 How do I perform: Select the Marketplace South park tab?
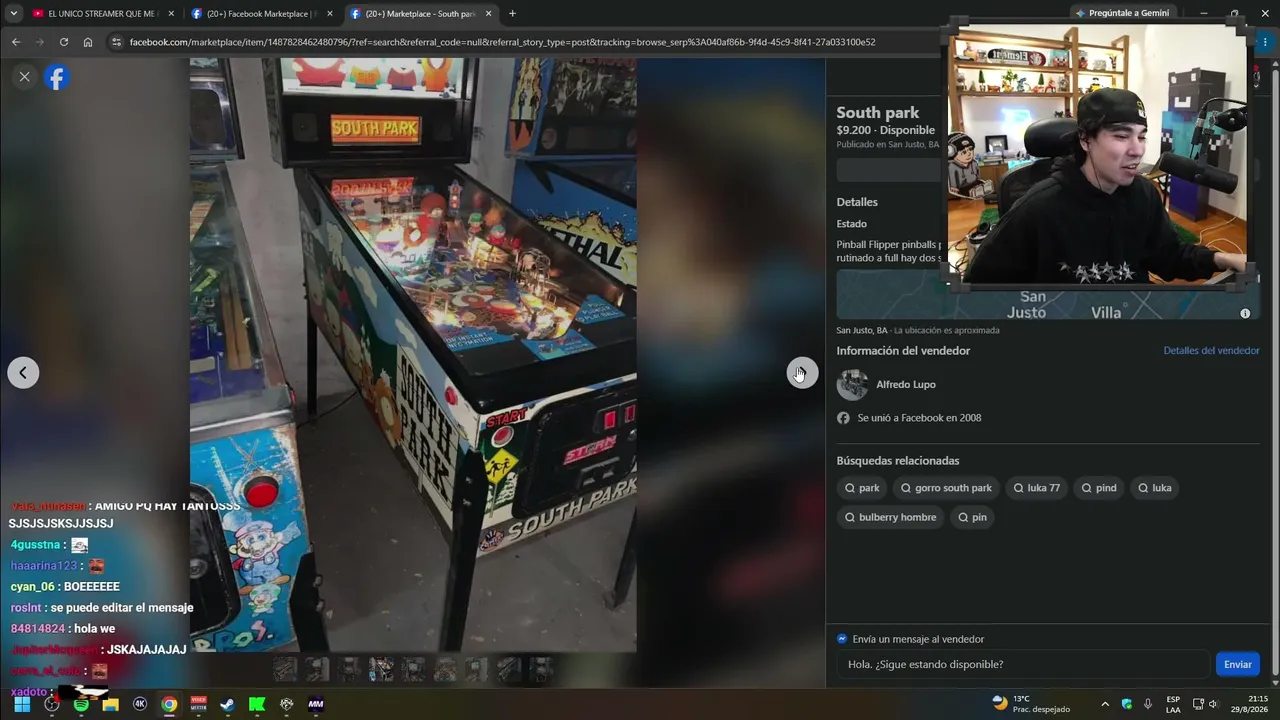[419, 14]
